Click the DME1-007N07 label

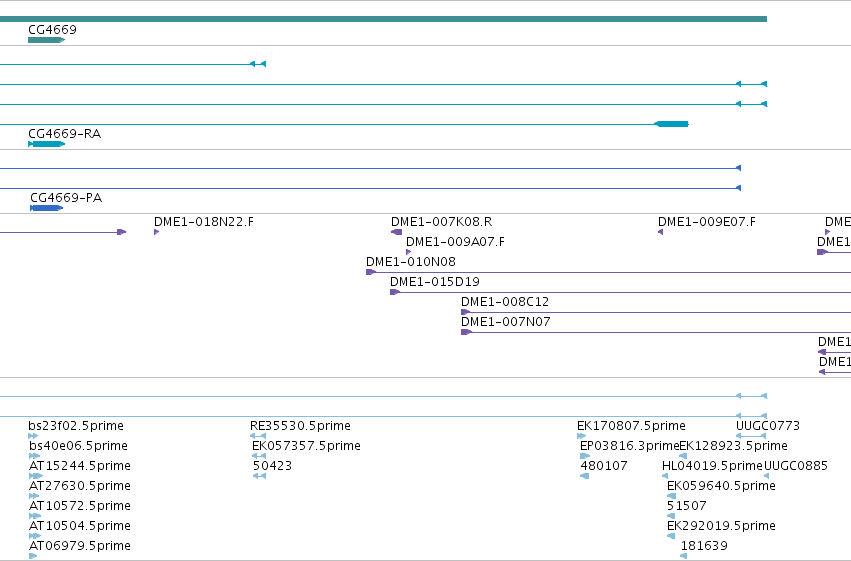point(506,322)
